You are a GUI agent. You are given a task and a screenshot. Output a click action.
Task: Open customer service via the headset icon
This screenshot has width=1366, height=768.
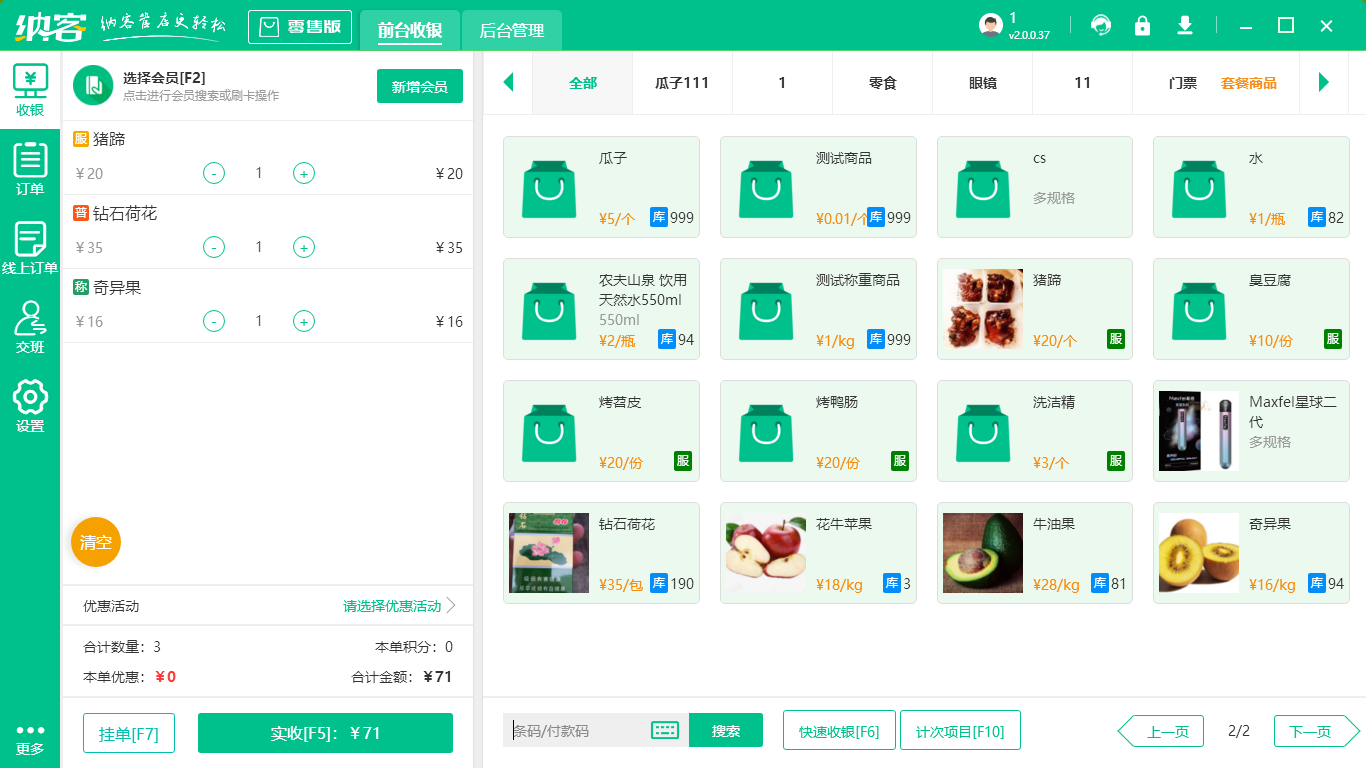pos(1101,25)
